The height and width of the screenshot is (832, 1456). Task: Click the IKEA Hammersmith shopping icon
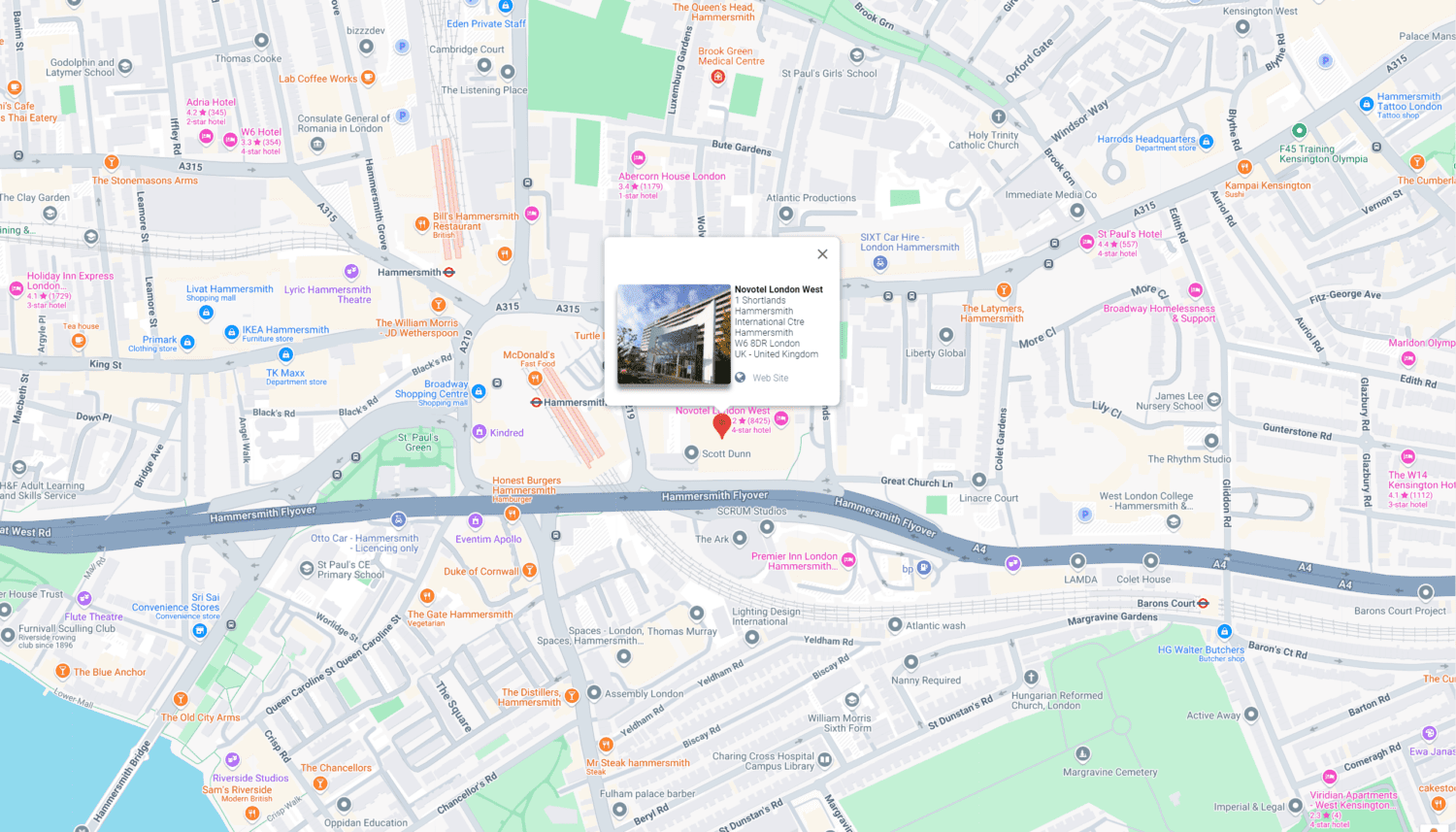(x=231, y=332)
